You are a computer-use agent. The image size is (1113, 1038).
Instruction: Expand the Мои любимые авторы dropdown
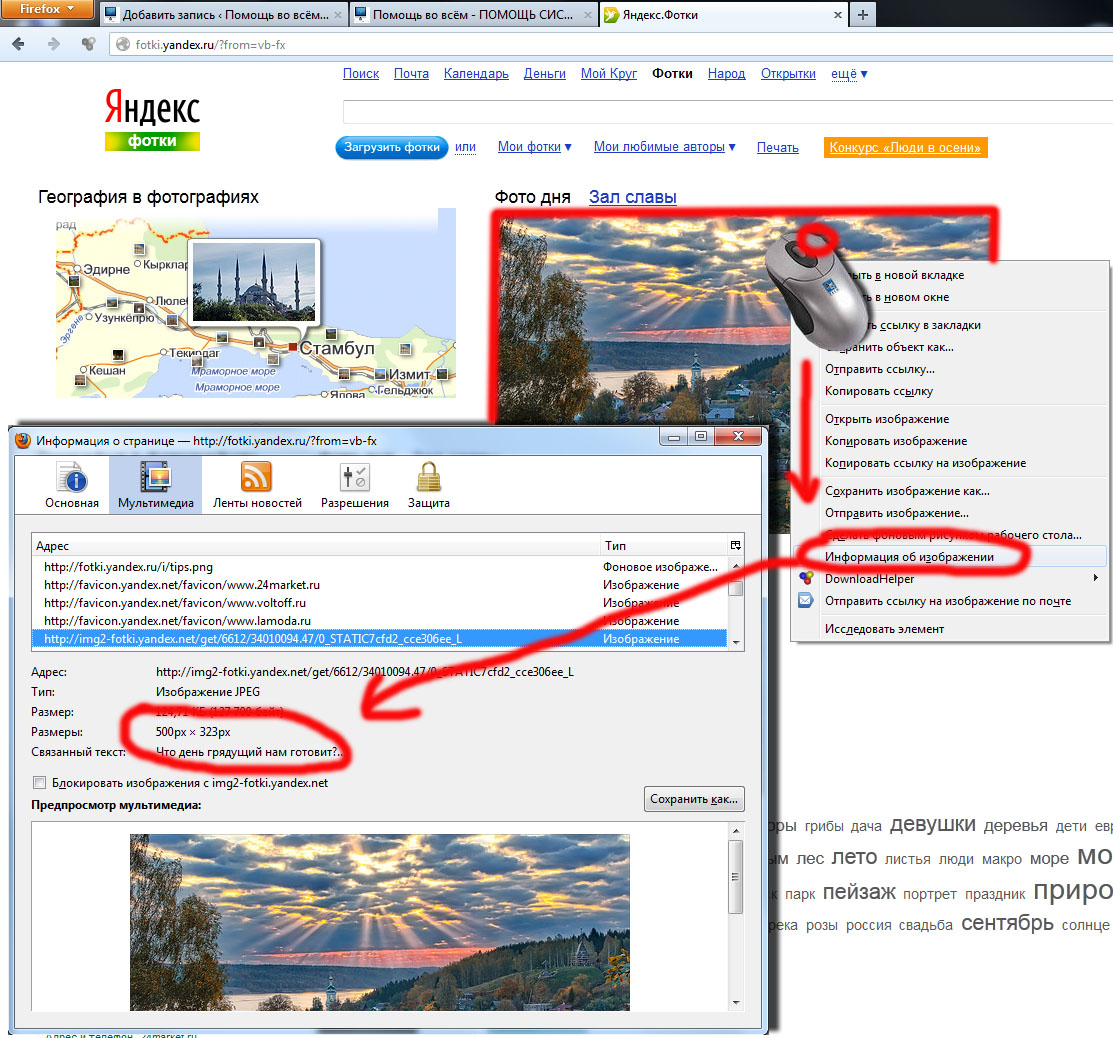point(664,147)
